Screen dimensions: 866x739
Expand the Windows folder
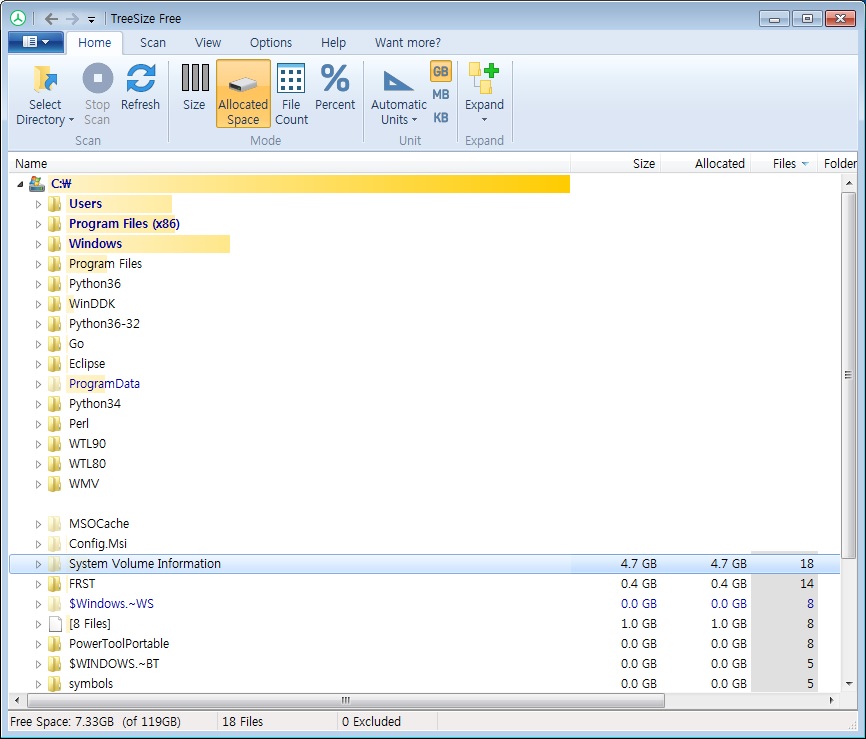38,244
